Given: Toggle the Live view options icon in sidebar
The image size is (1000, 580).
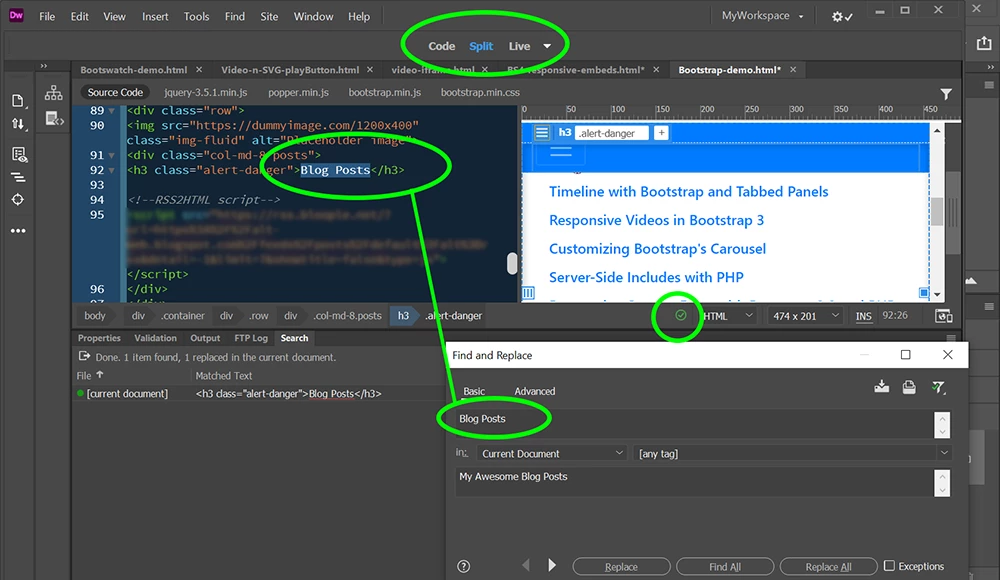Looking at the screenshot, I should click(18, 154).
